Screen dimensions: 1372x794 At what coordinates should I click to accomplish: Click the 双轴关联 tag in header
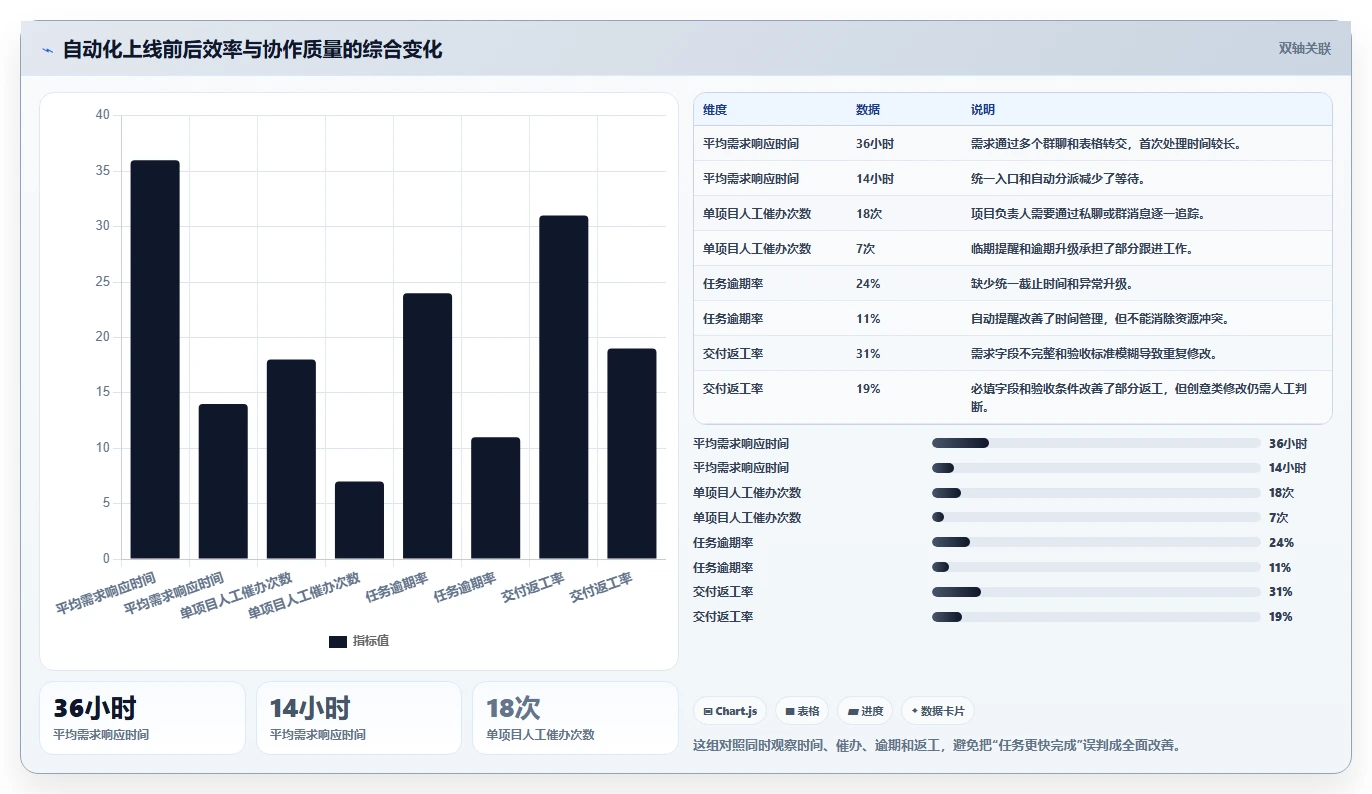tap(1305, 48)
